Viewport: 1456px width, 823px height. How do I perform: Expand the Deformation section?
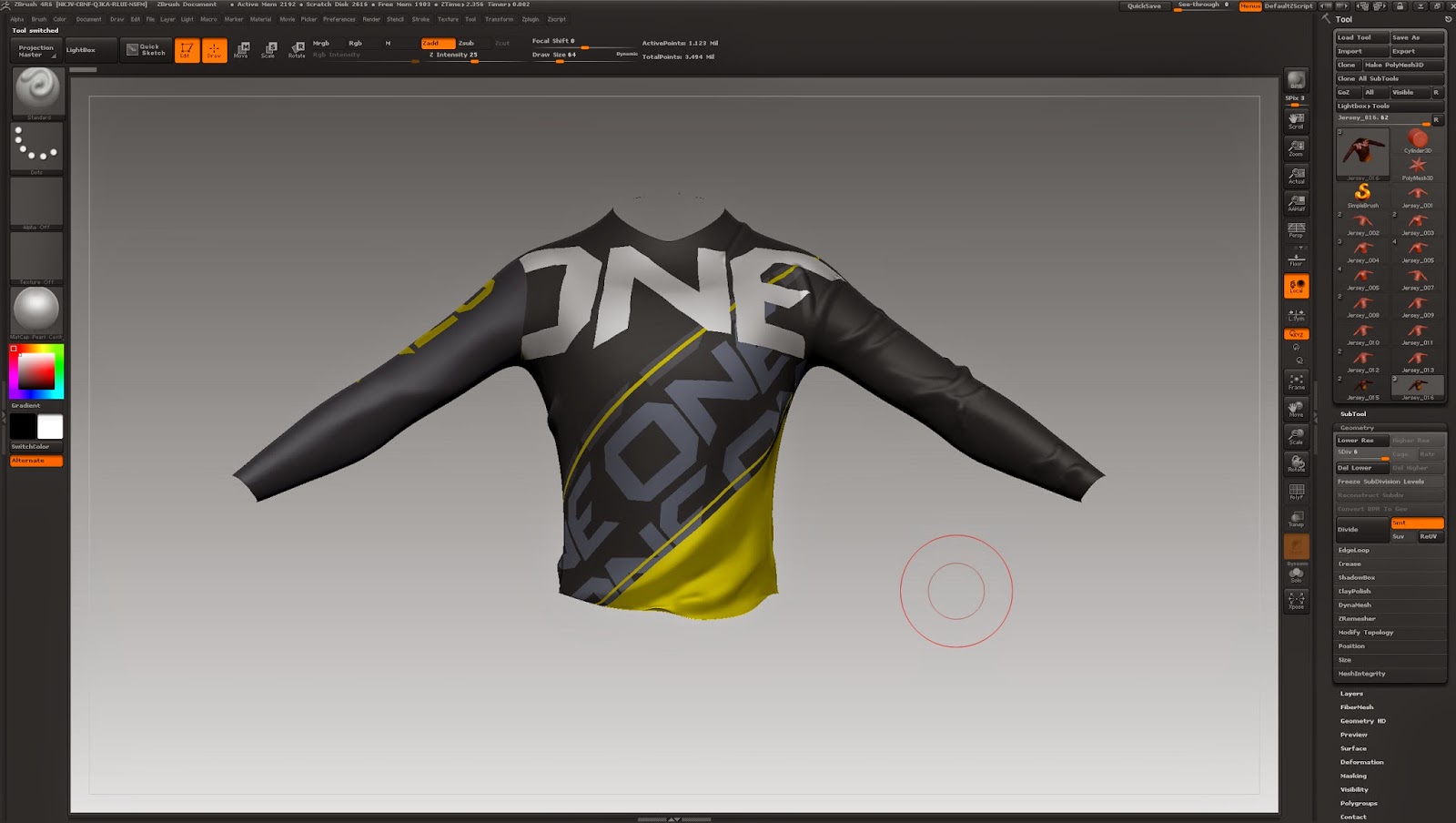click(x=1361, y=762)
